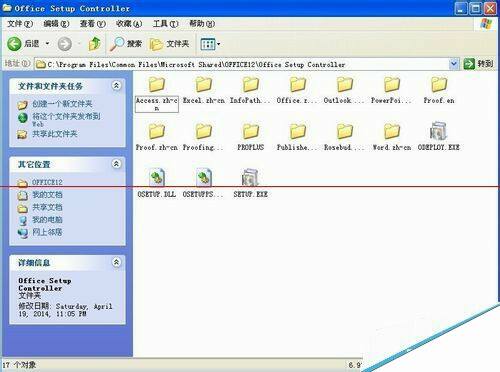Go up one folder level

click(95, 44)
